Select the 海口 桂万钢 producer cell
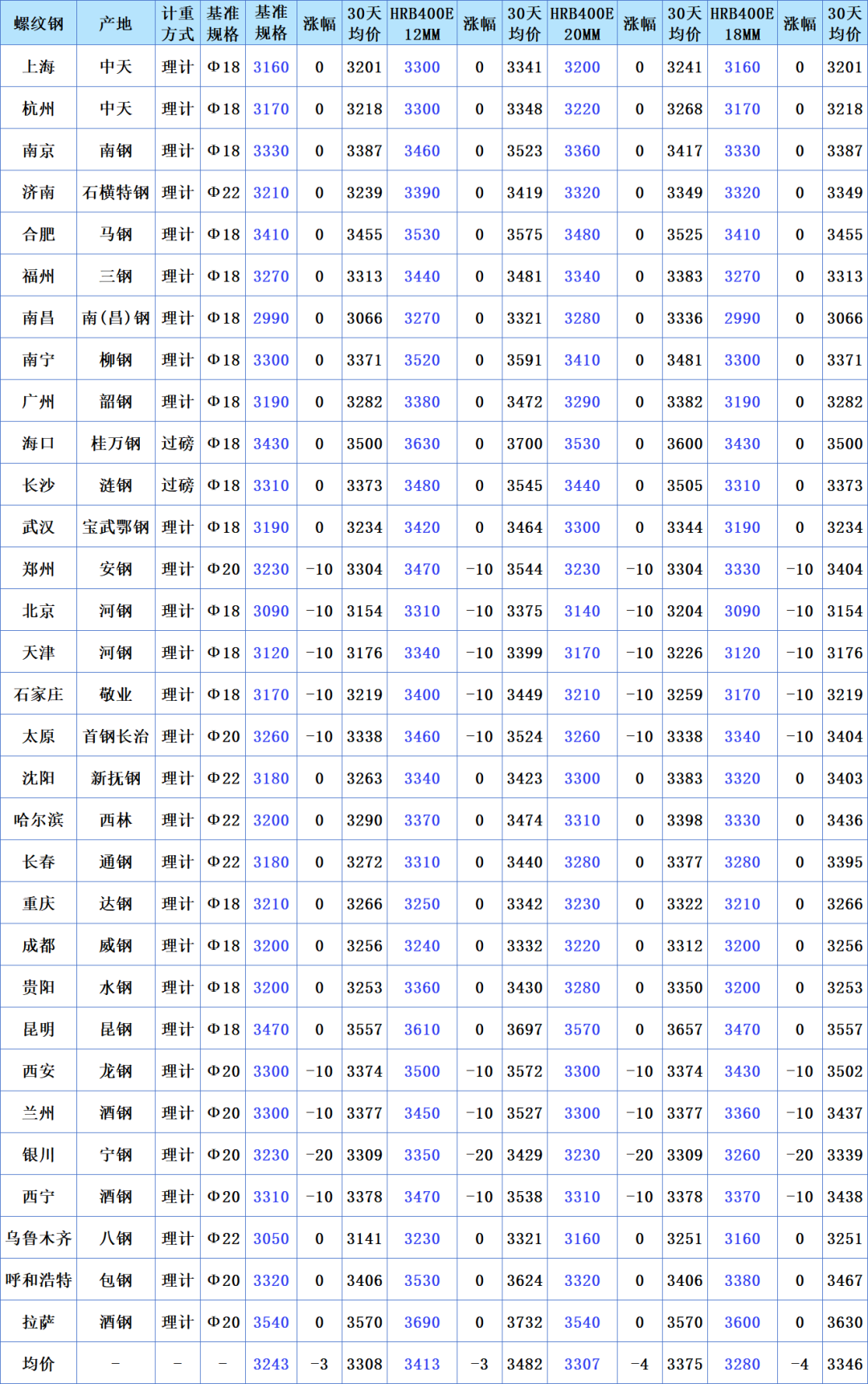The image size is (868, 1384). (116, 444)
